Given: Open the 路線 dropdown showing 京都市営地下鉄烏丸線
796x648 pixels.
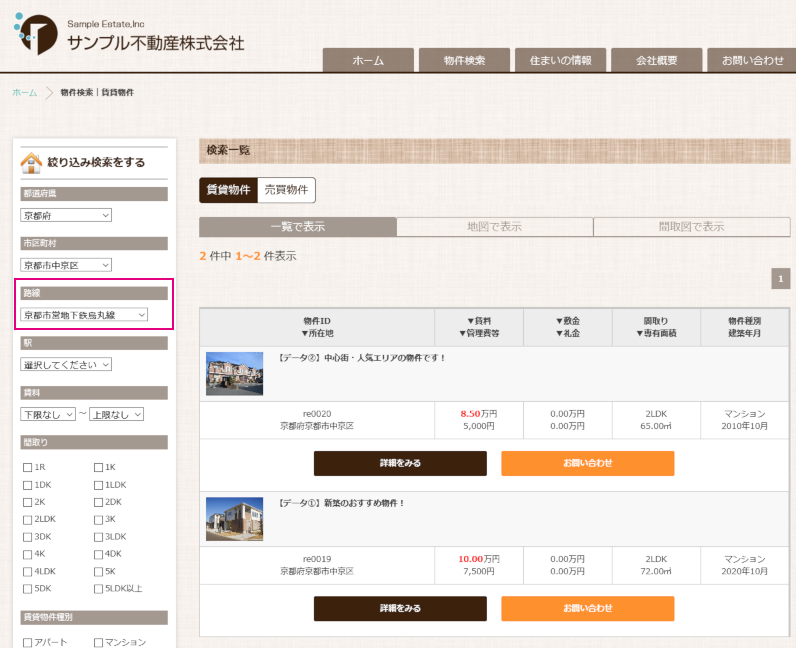Looking at the screenshot, I should point(84,315).
